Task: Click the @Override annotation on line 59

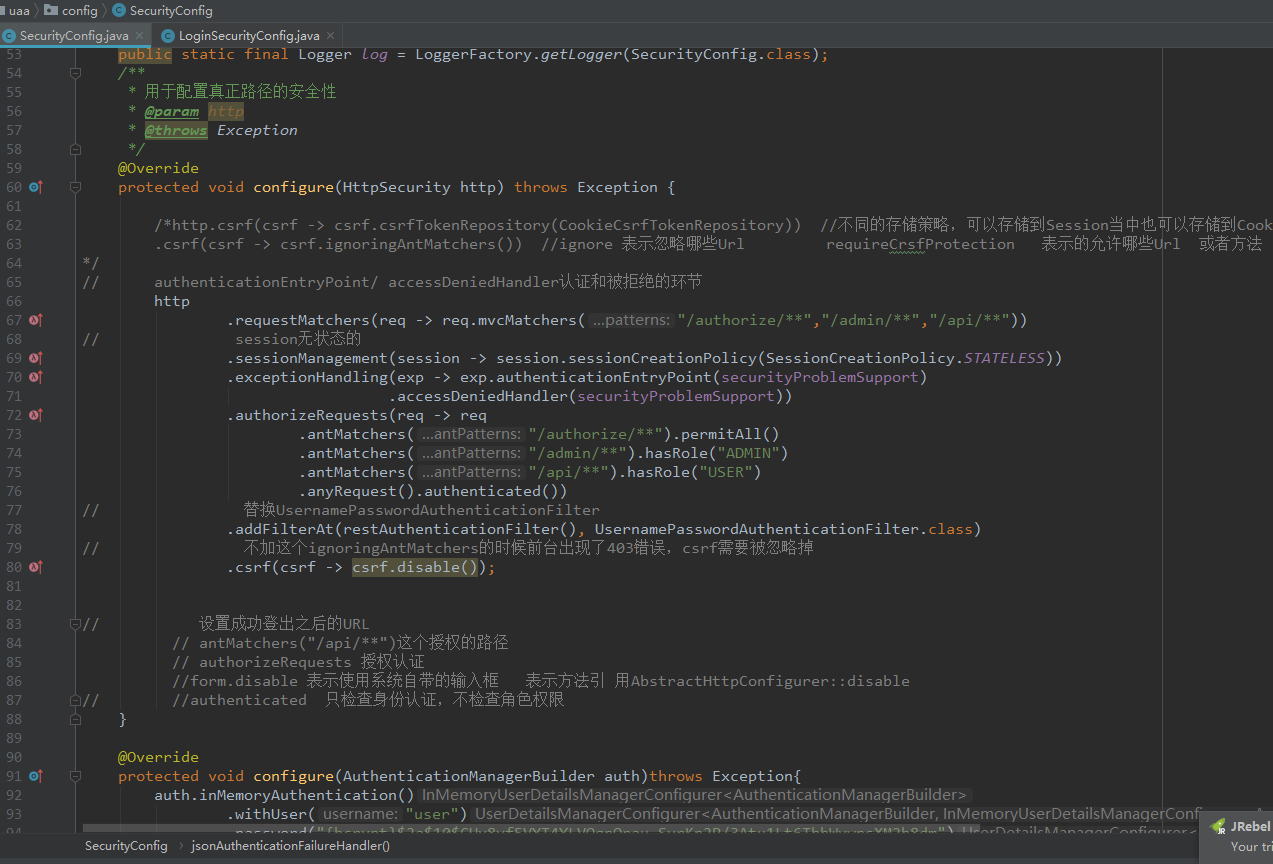Action: [158, 168]
